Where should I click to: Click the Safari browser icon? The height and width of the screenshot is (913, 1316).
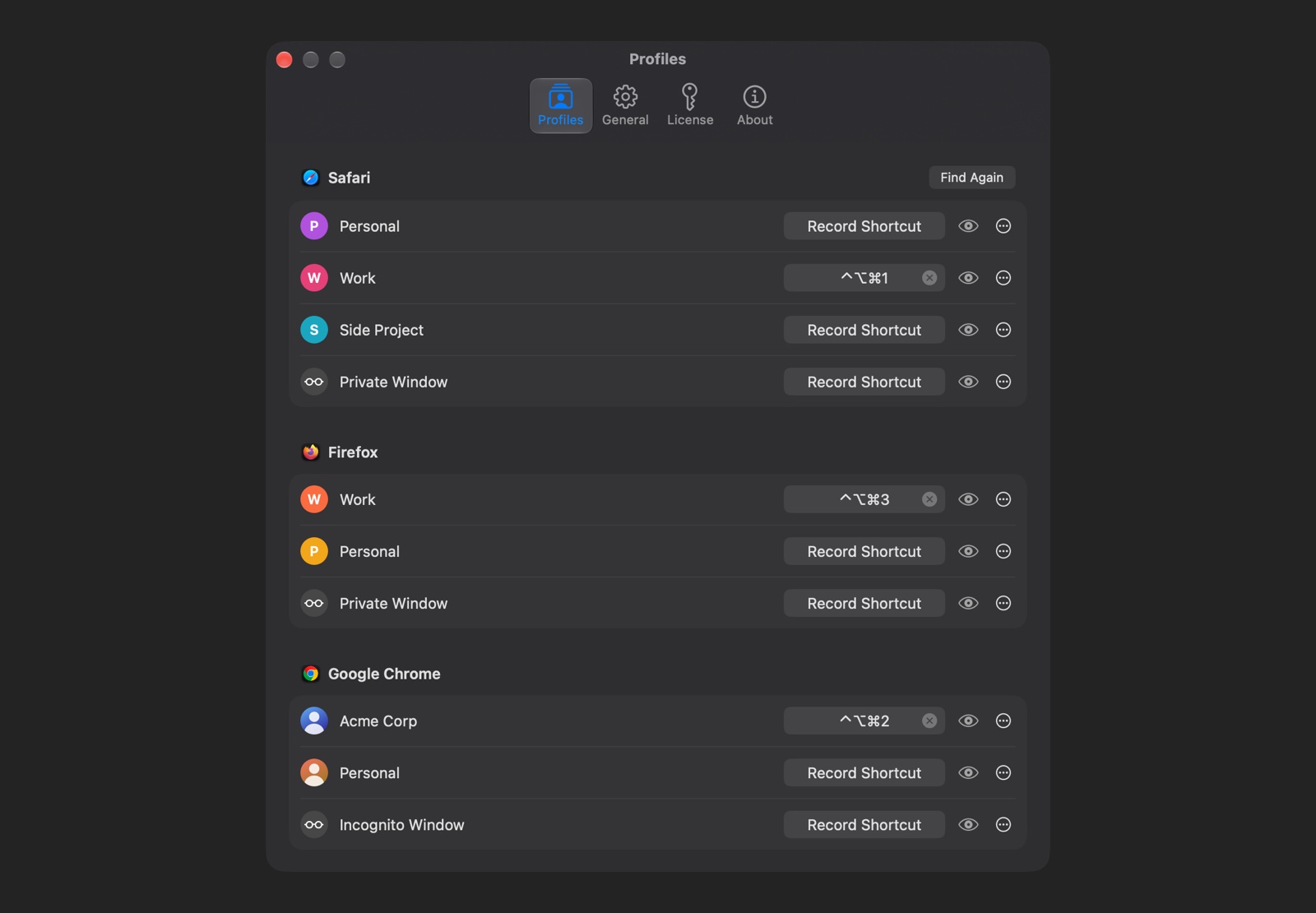point(311,178)
